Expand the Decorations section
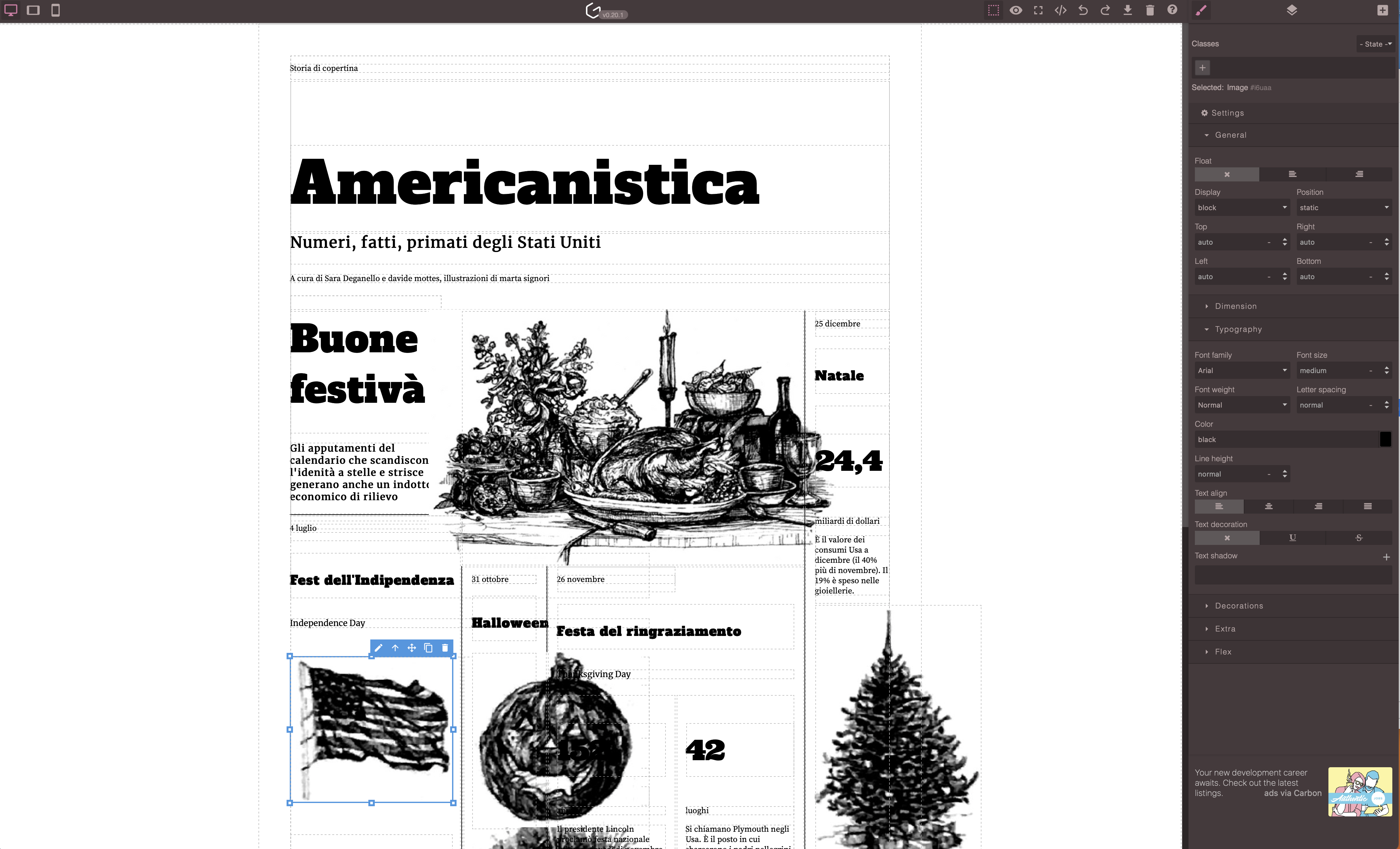The height and width of the screenshot is (849, 1400). (x=1294, y=606)
